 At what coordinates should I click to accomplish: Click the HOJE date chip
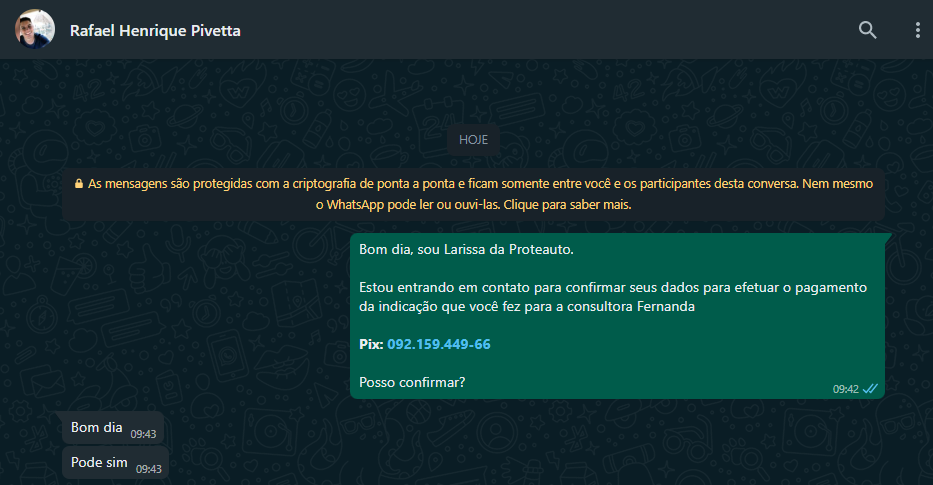(473, 139)
